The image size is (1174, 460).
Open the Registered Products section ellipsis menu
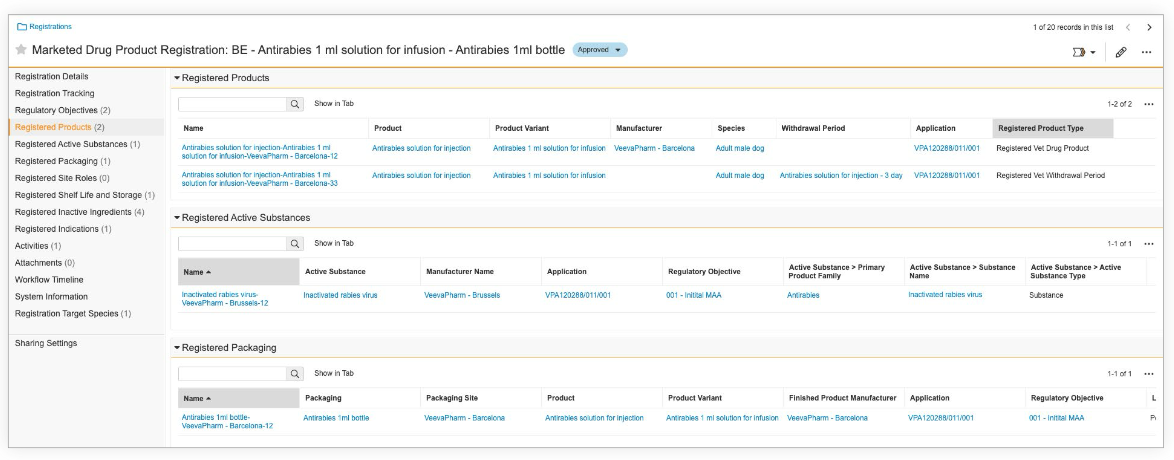tap(1149, 104)
